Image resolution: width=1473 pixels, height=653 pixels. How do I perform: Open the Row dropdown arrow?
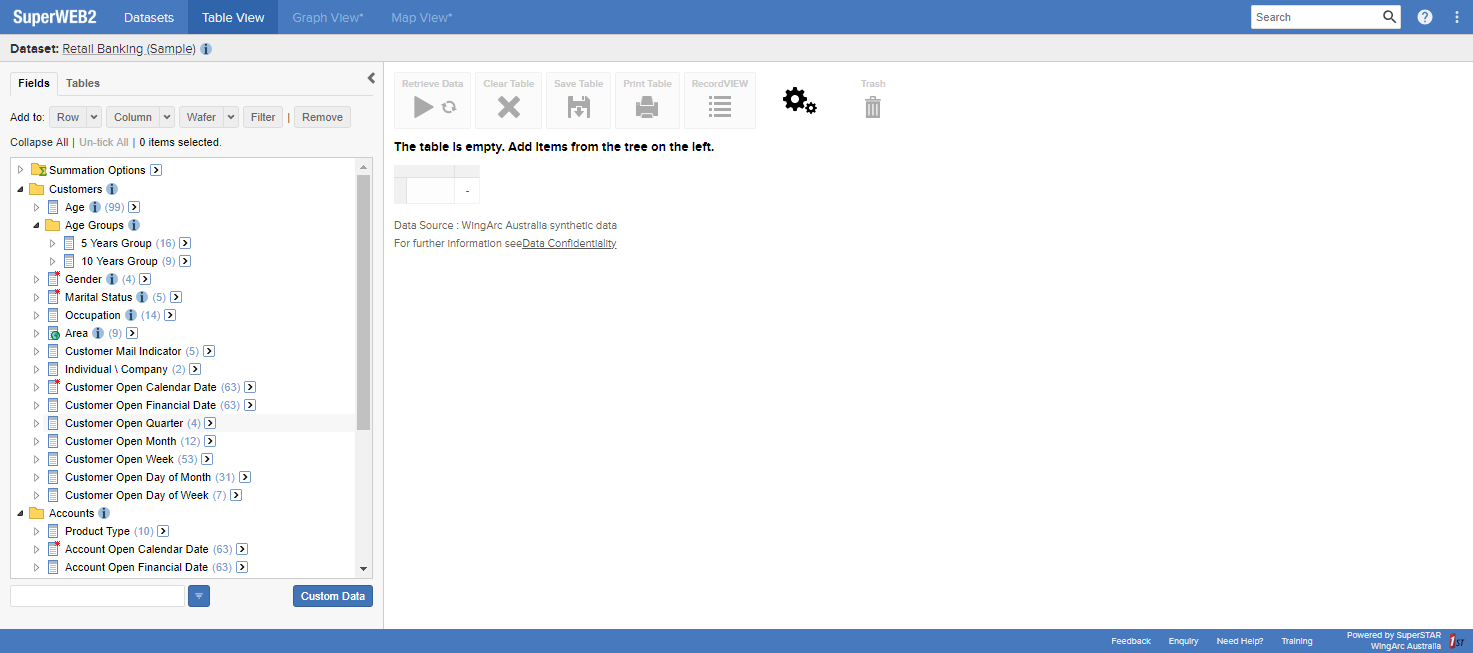(x=94, y=117)
